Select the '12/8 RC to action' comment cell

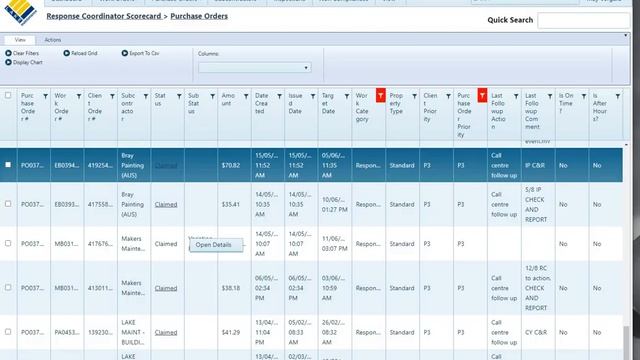tap(538, 288)
